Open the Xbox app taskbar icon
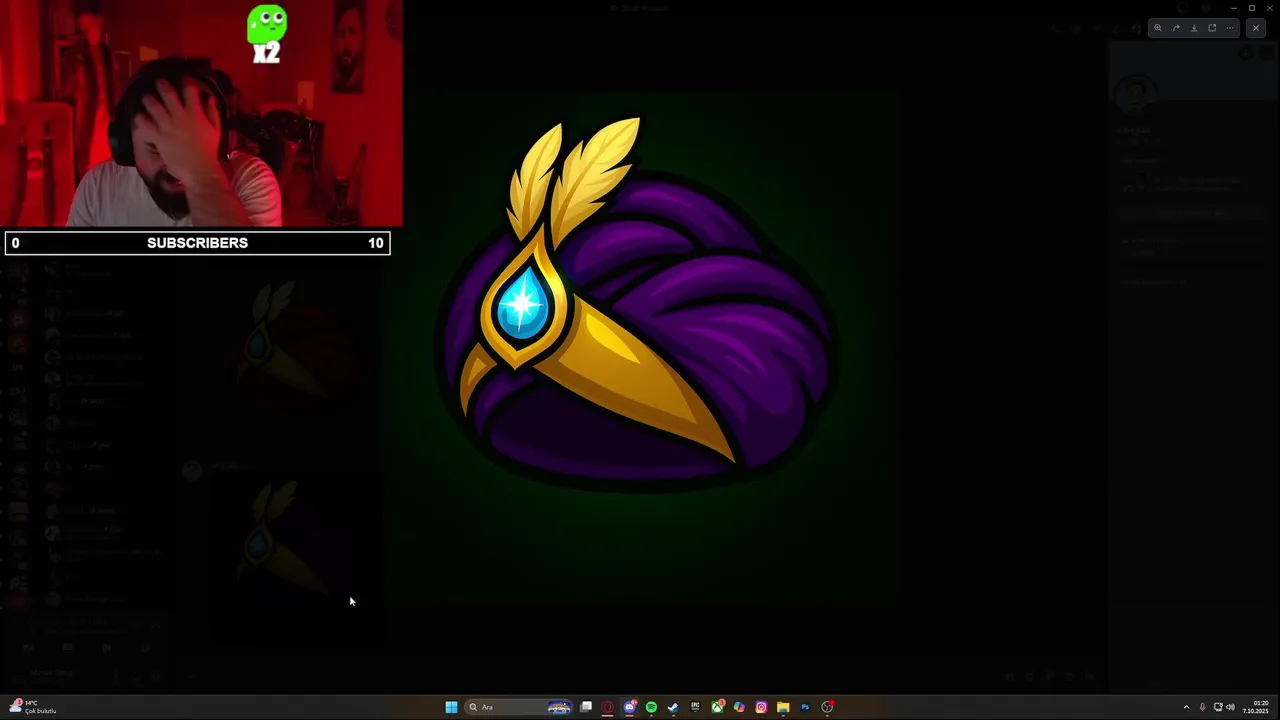 tap(717, 707)
